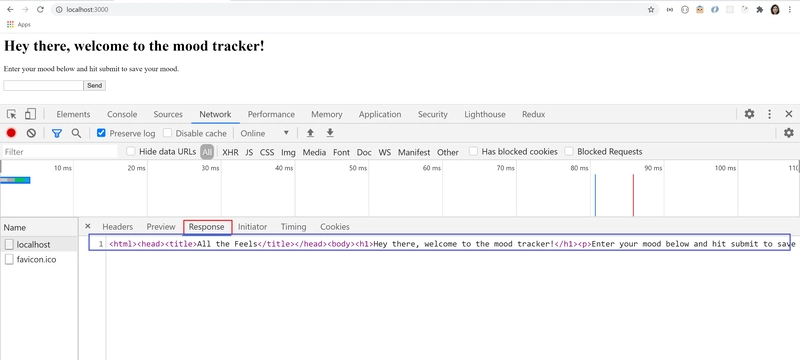
Task: Open the Headers detail tab
Action: 117,227
